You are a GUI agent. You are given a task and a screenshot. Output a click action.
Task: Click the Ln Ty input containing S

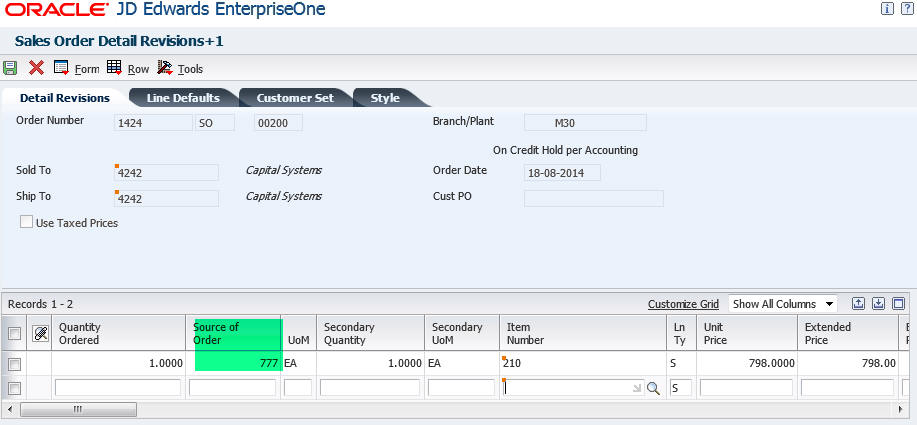point(681,388)
